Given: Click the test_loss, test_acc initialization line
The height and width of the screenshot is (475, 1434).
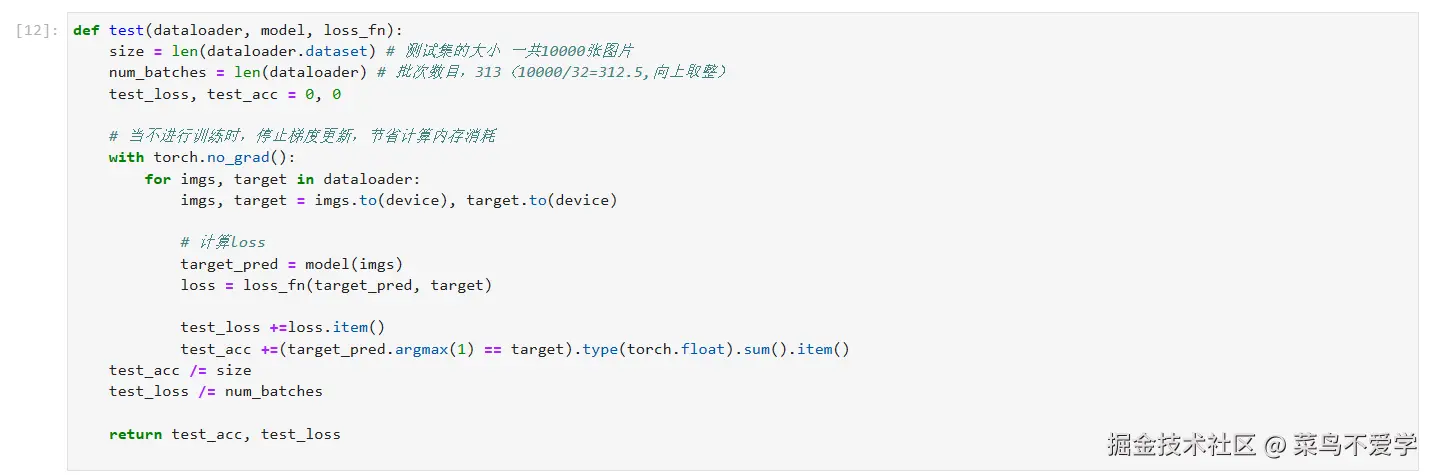Looking at the screenshot, I should point(225,94).
